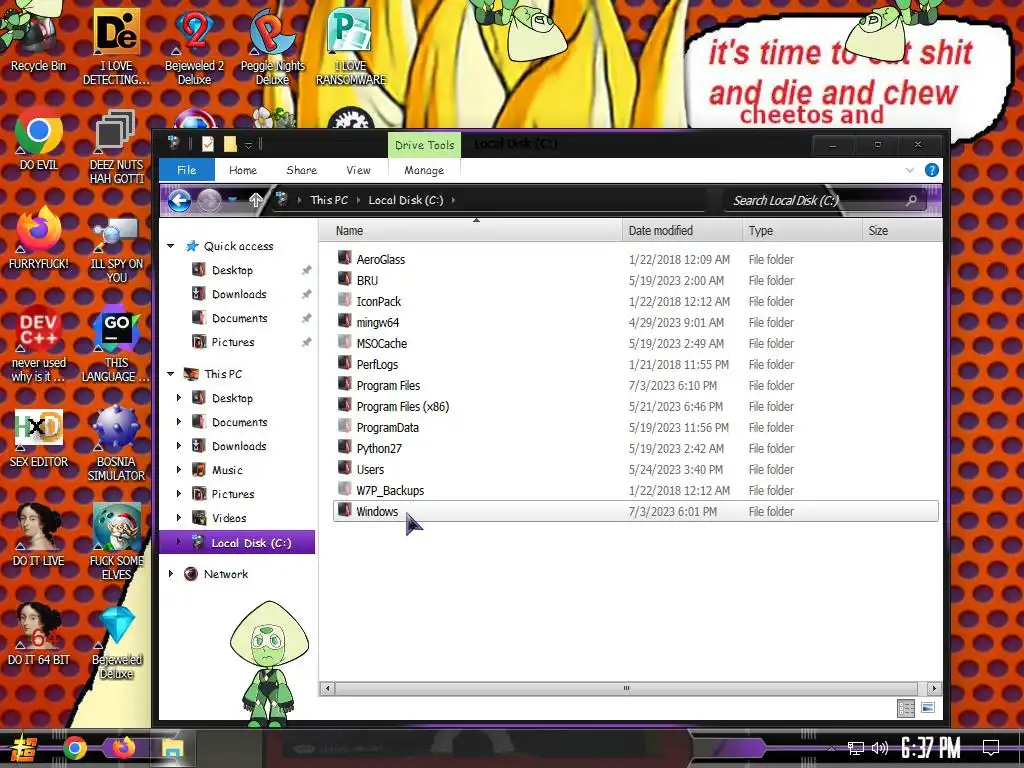
Task: Open the DO IT 64 BIT shortcut
Action: (x=39, y=633)
